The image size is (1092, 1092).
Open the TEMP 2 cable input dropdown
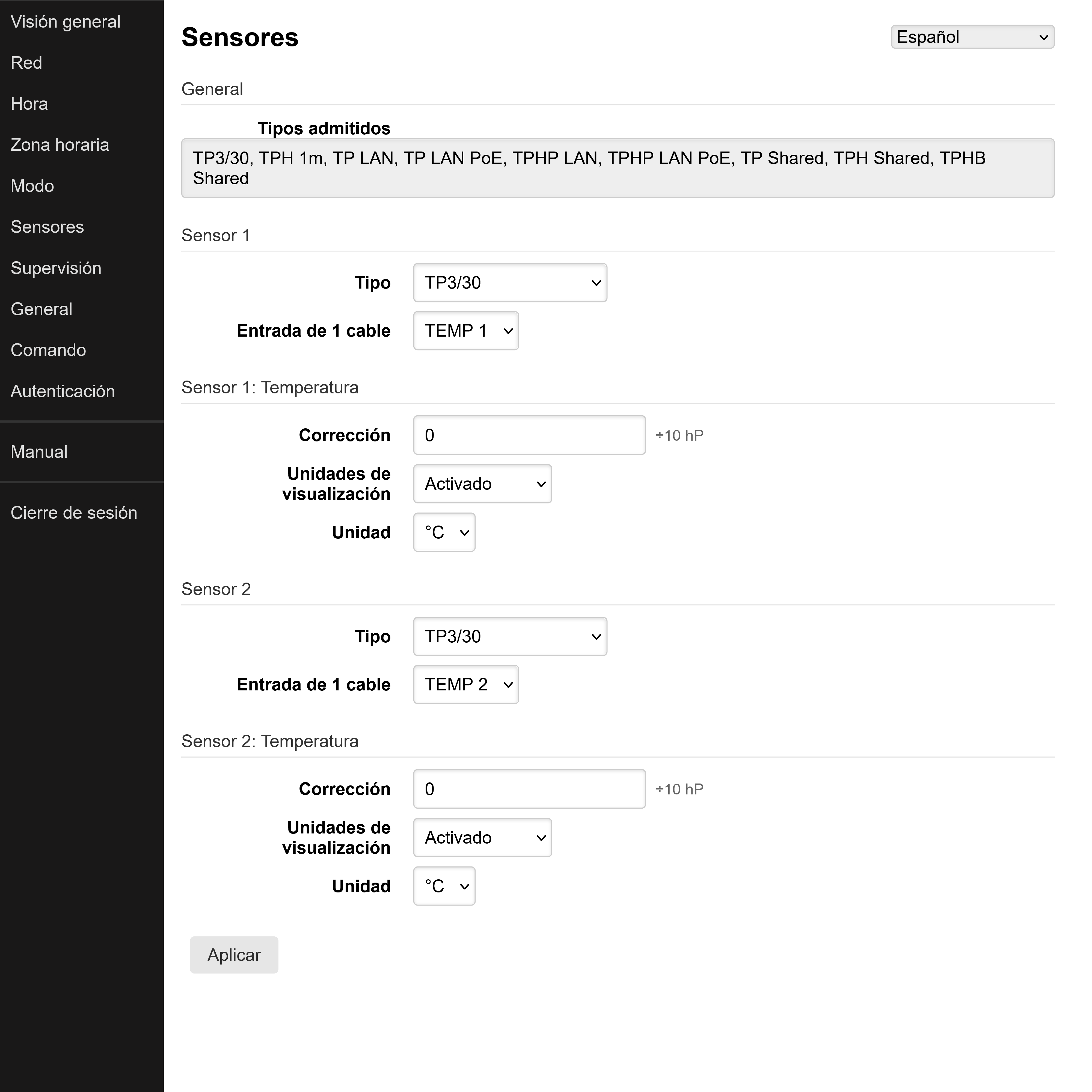click(x=465, y=684)
